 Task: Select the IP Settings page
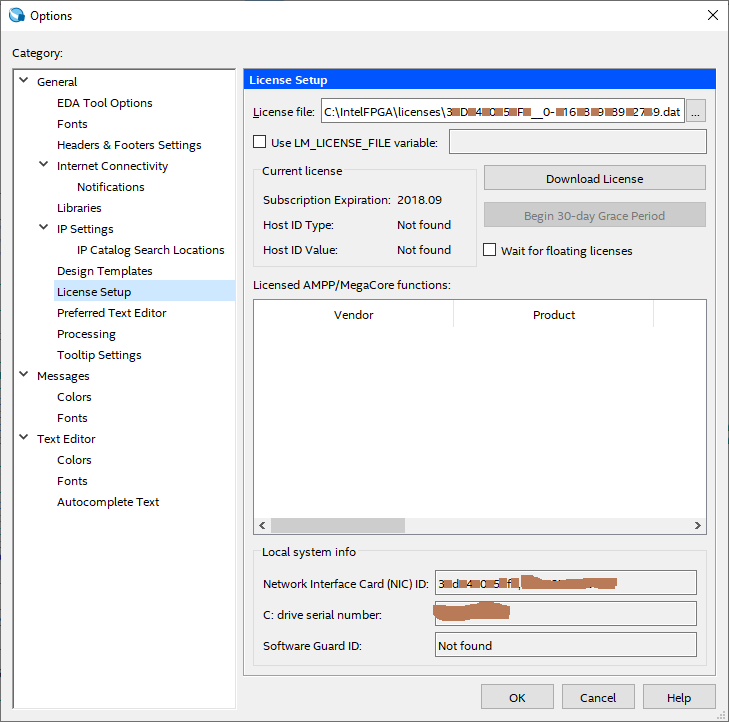point(85,229)
